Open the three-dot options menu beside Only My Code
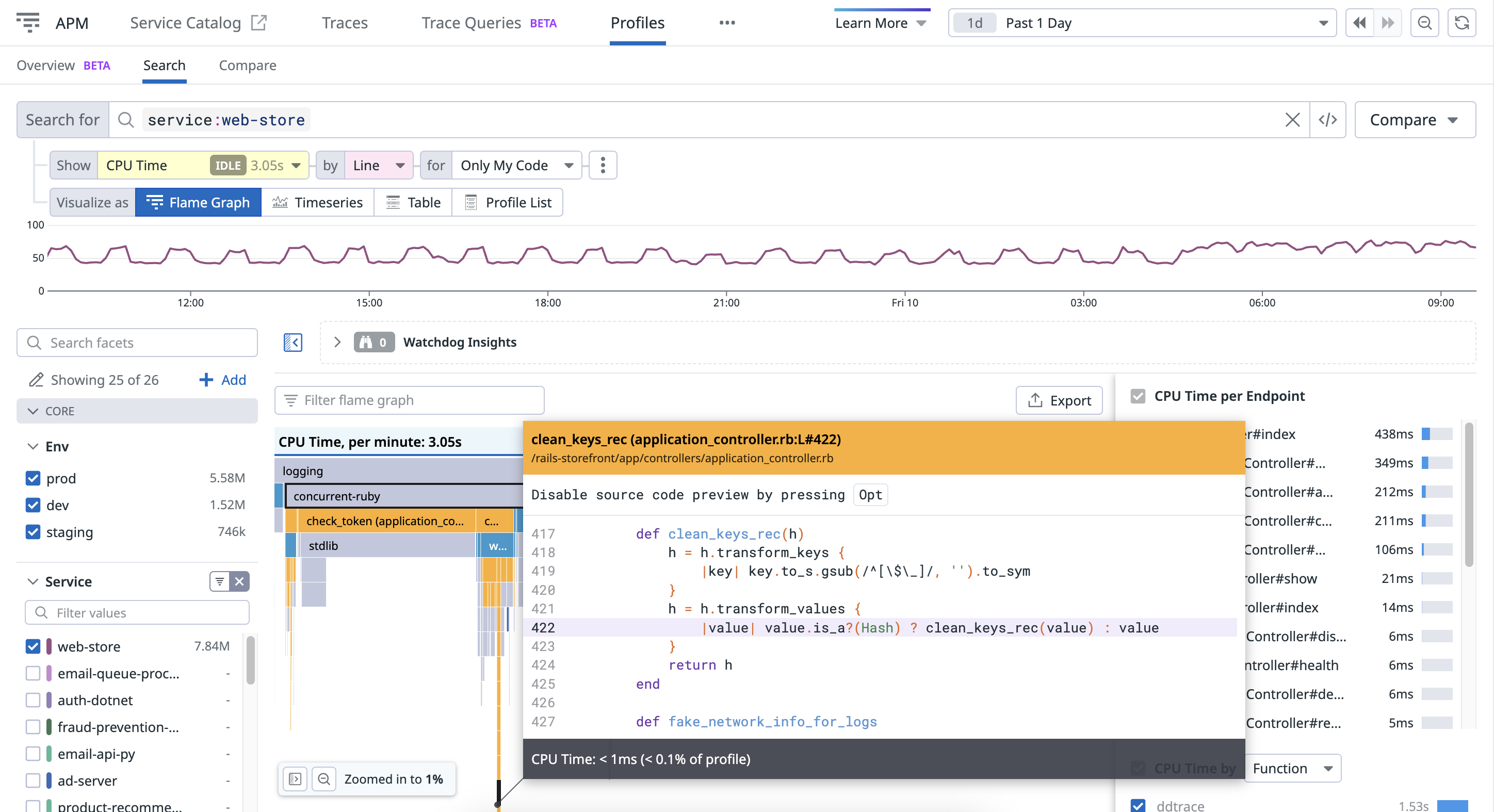This screenshot has width=1494, height=812. (603, 165)
